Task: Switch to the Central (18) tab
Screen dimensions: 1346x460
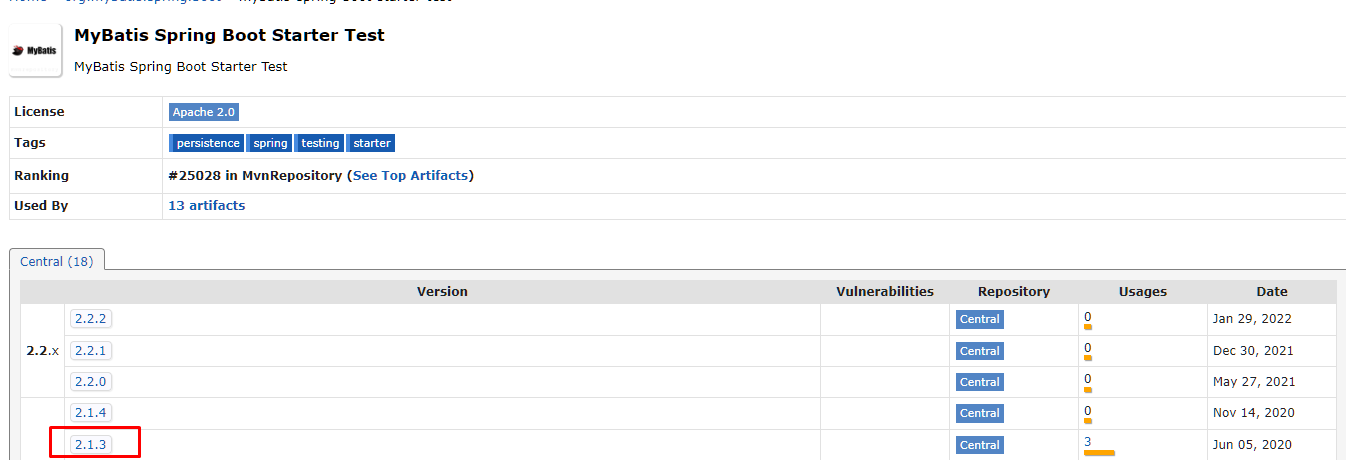Action: point(57,261)
